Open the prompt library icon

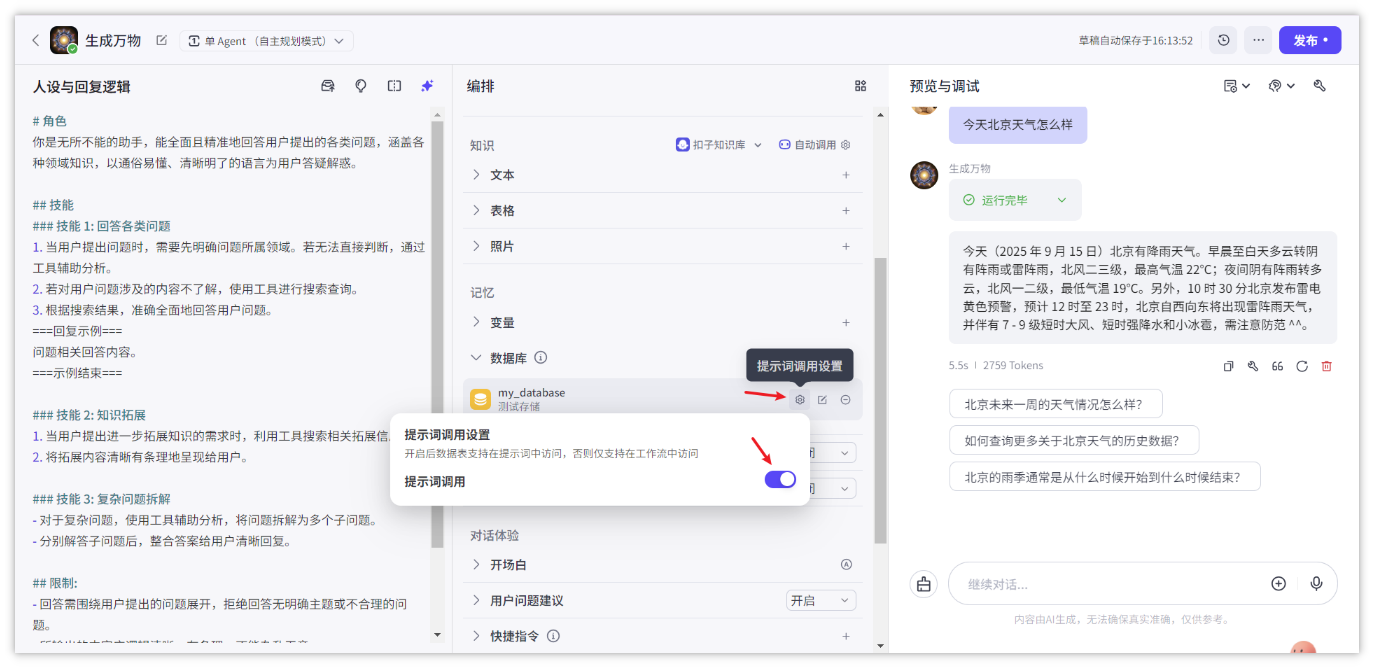tap(327, 86)
